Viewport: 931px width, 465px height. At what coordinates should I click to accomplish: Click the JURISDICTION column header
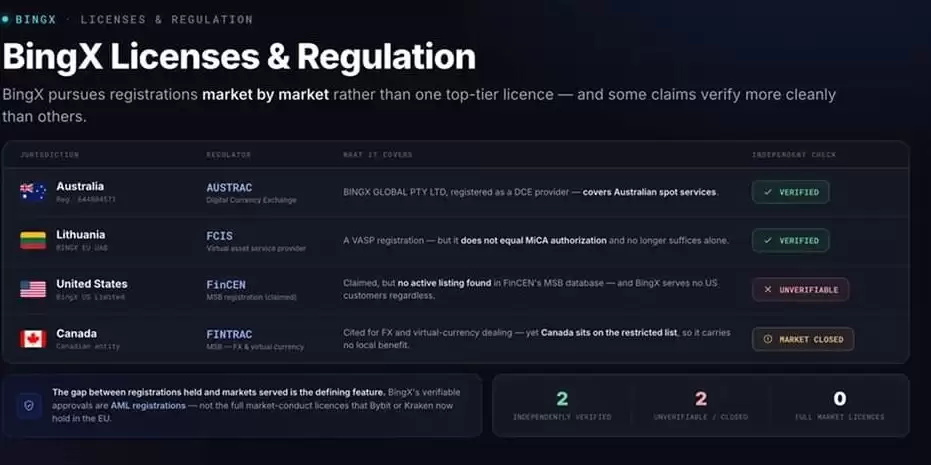coord(49,155)
